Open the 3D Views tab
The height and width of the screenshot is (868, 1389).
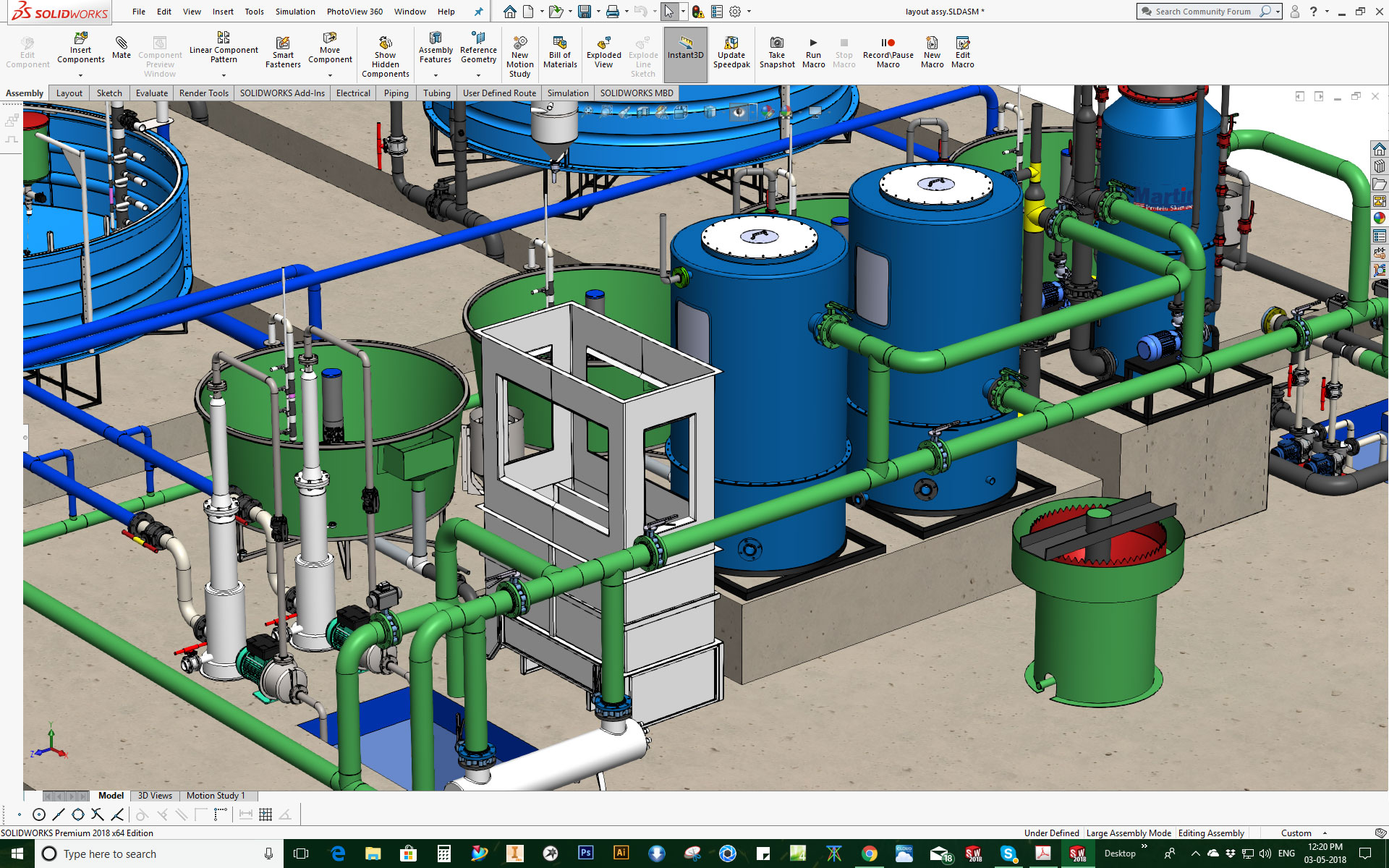(x=155, y=796)
